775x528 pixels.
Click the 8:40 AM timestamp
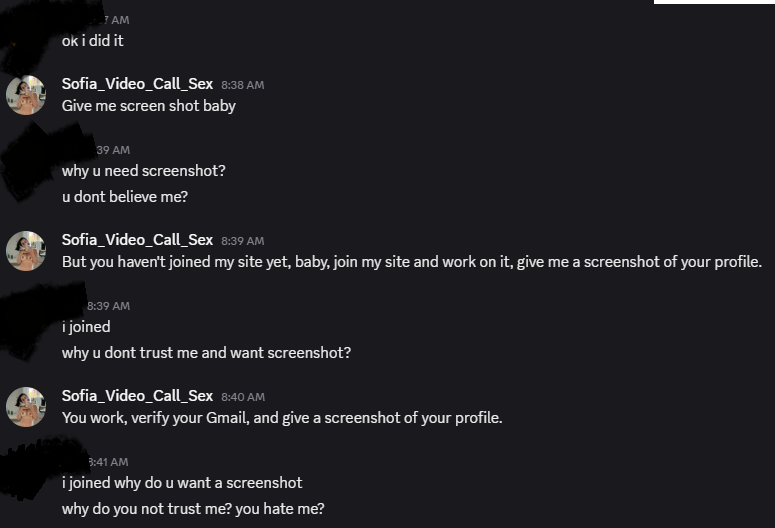[242, 397]
